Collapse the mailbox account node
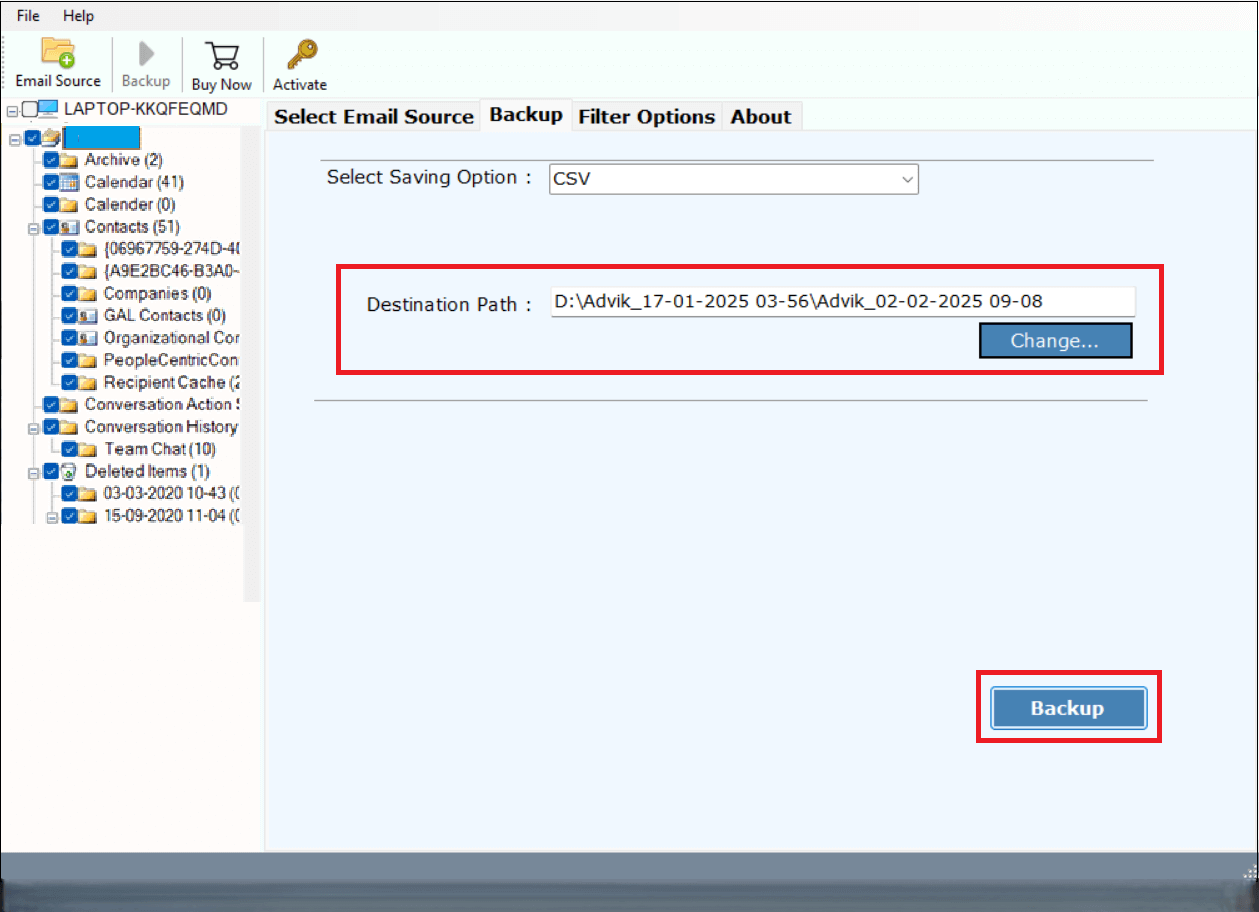Viewport: 1259px width, 912px height. point(14,139)
